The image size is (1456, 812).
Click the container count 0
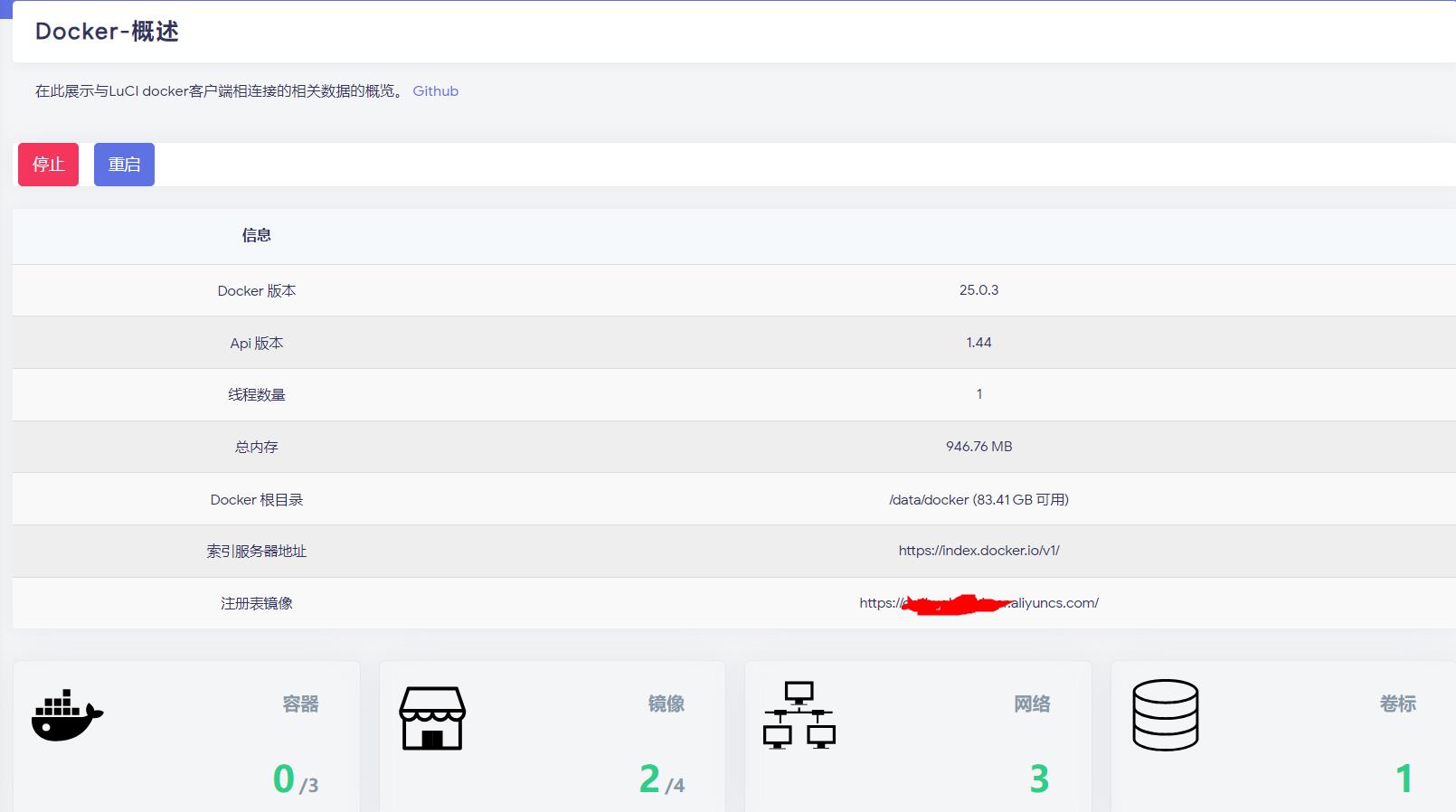pyautogui.click(x=284, y=779)
